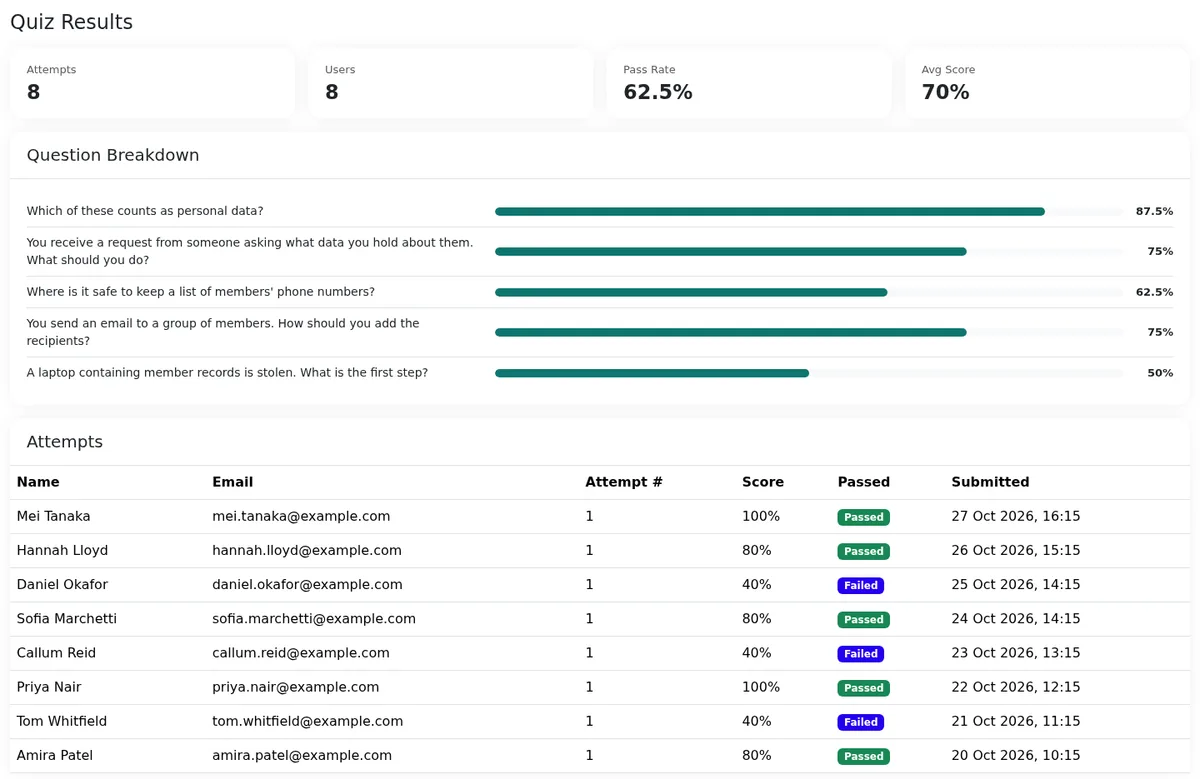Click the progress bar for the personal data question
The image size is (1200, 779).
click(x=809, y=212)
